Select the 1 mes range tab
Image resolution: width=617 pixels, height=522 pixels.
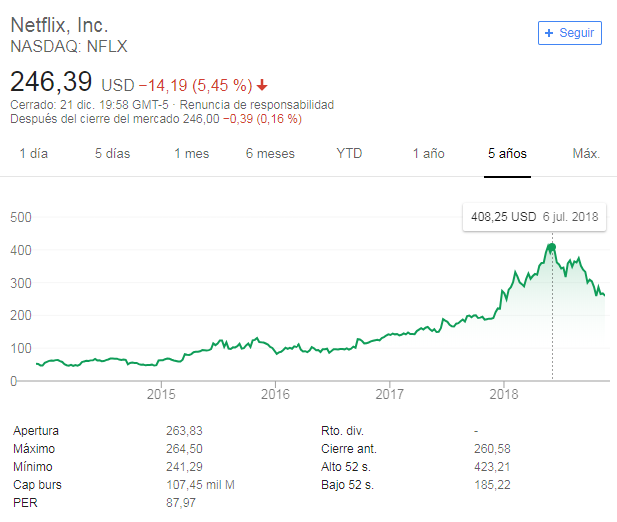coord(191,154)
